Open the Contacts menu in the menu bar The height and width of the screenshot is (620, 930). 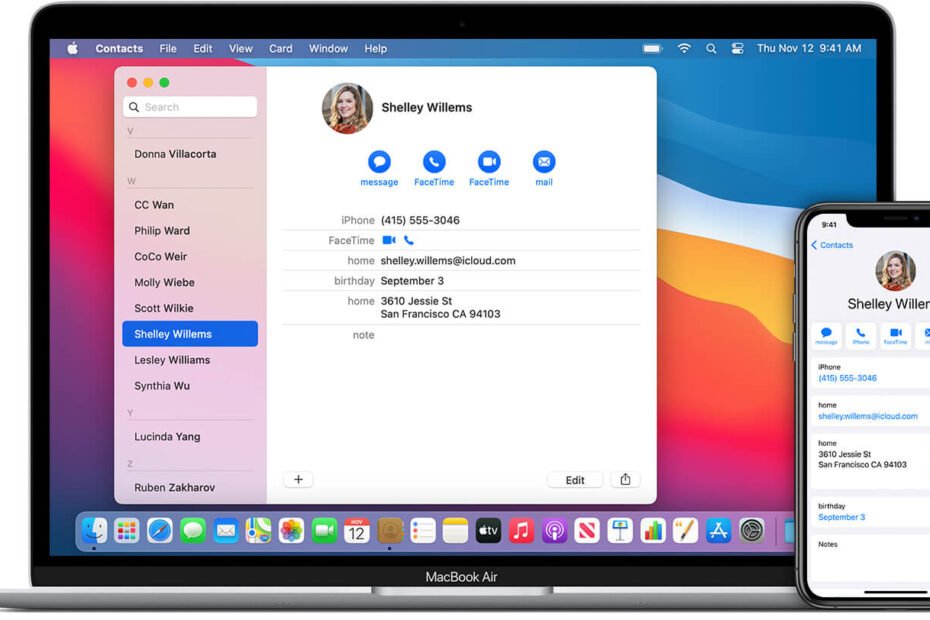click(x=119, y=49)
